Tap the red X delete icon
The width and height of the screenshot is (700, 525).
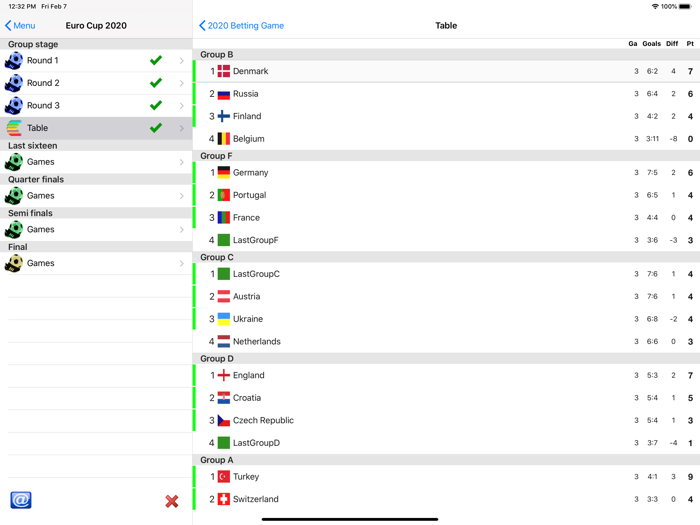171,501
